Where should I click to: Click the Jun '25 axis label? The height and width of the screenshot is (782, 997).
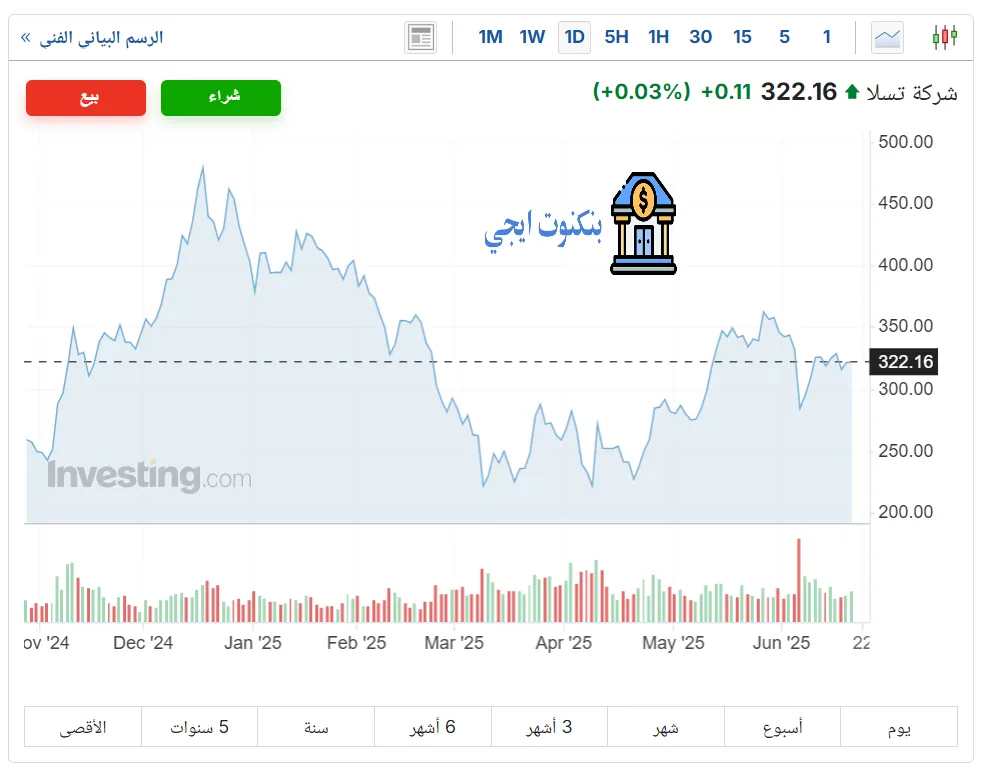click(781, 643)
